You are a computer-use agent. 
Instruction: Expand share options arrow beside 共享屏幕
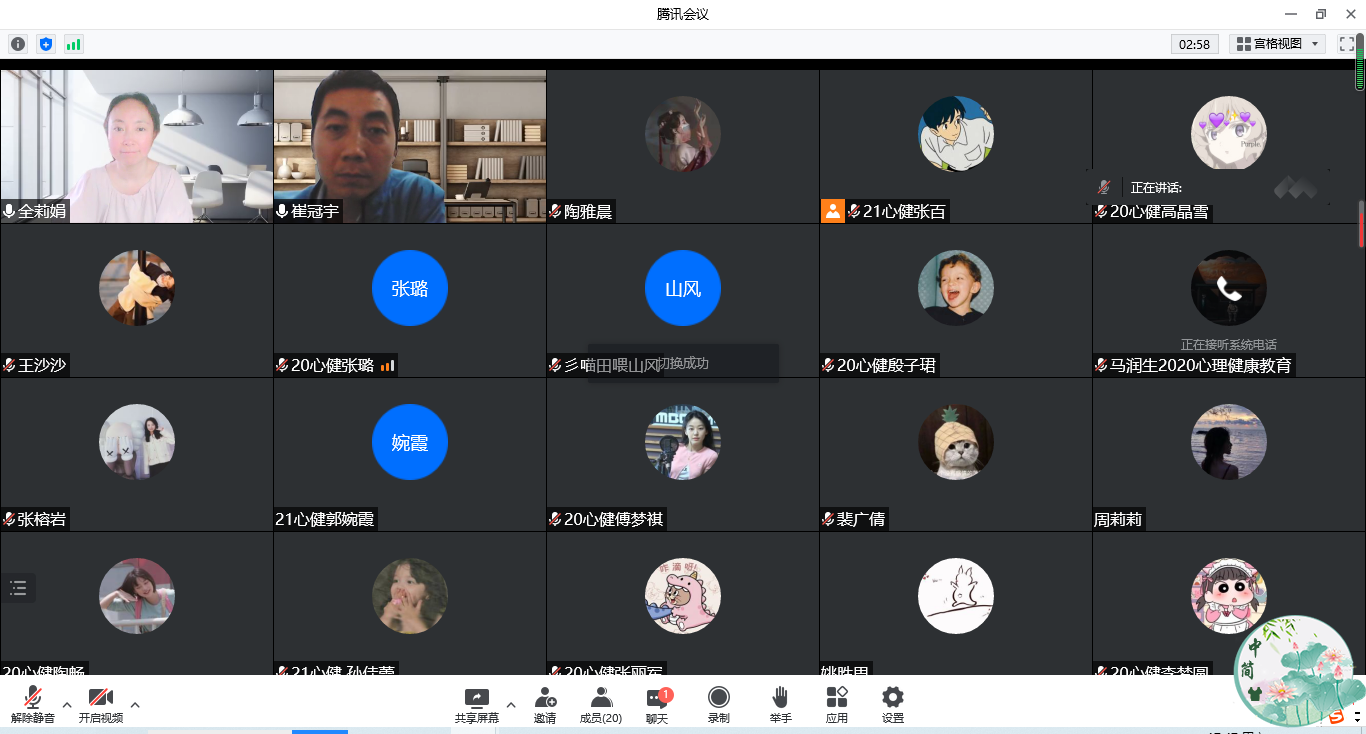pos(511,704)
